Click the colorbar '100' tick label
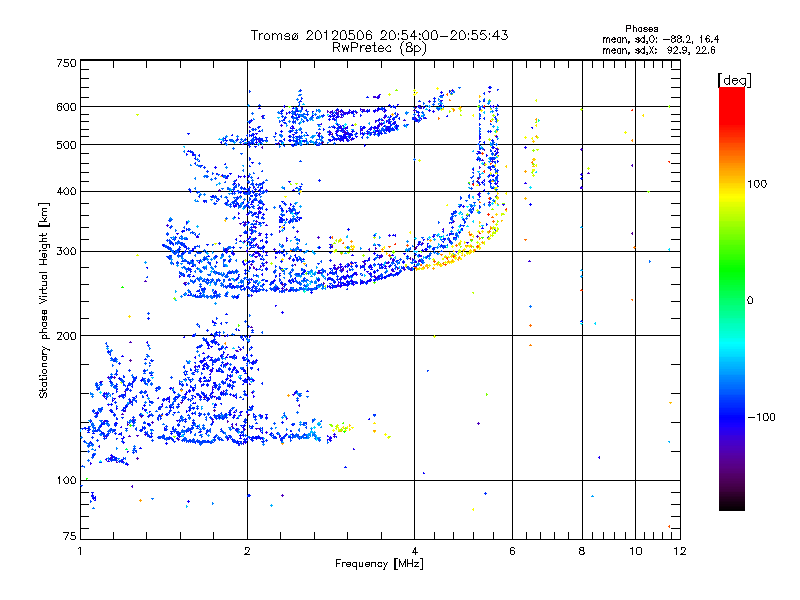Screen dimensions: 800x600 757,184
